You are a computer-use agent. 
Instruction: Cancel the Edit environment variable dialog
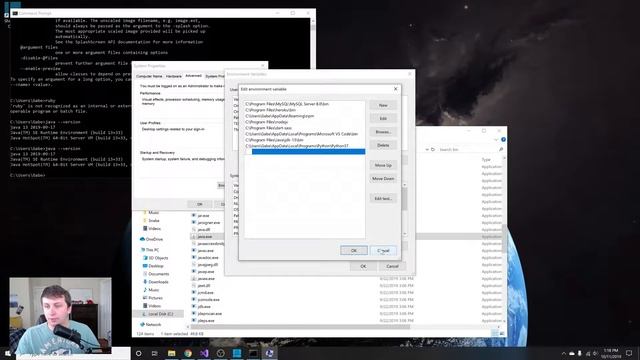(x=383, y=250)
